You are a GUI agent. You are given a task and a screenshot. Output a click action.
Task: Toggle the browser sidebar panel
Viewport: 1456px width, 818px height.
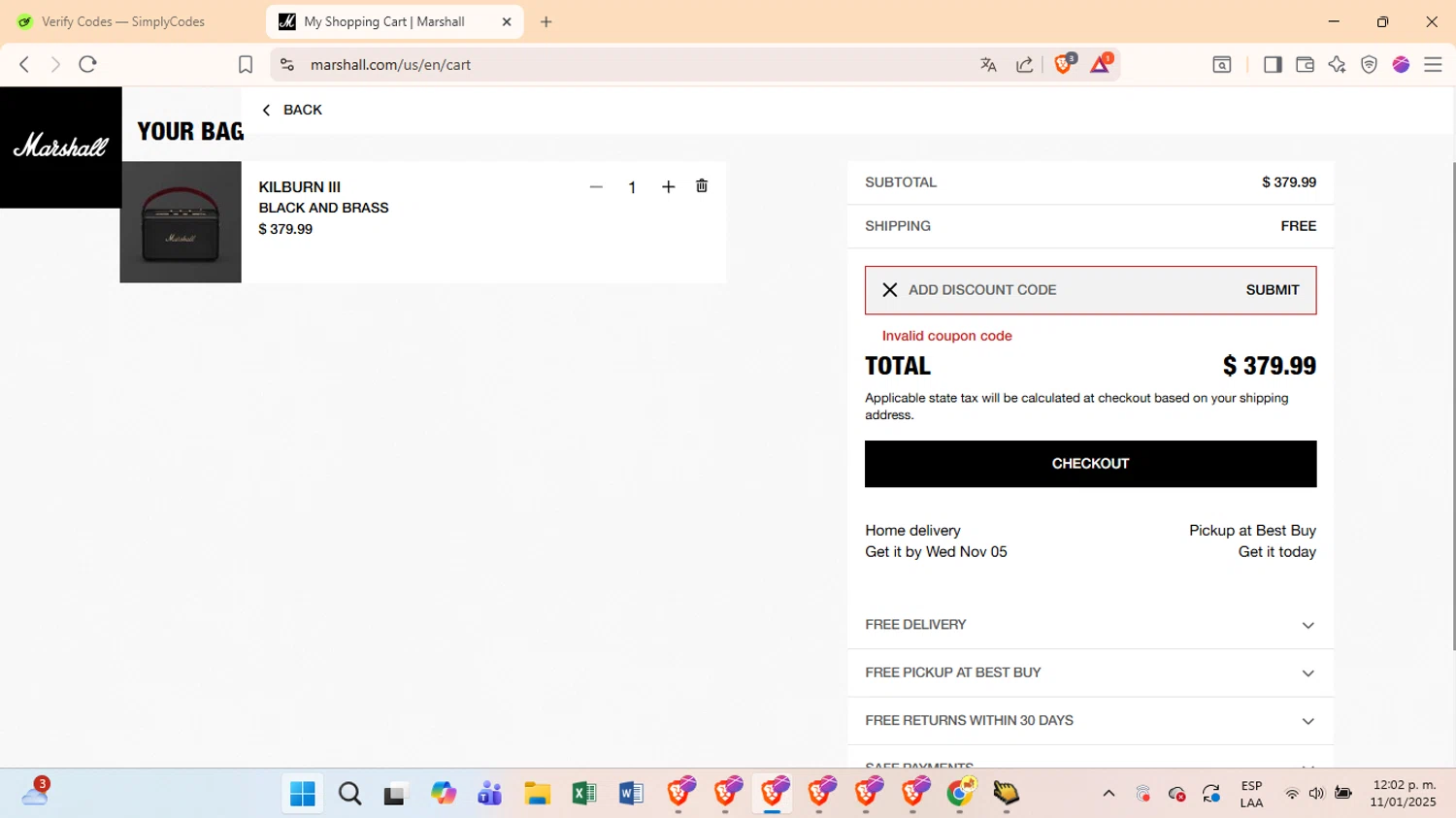[1273, 64]
